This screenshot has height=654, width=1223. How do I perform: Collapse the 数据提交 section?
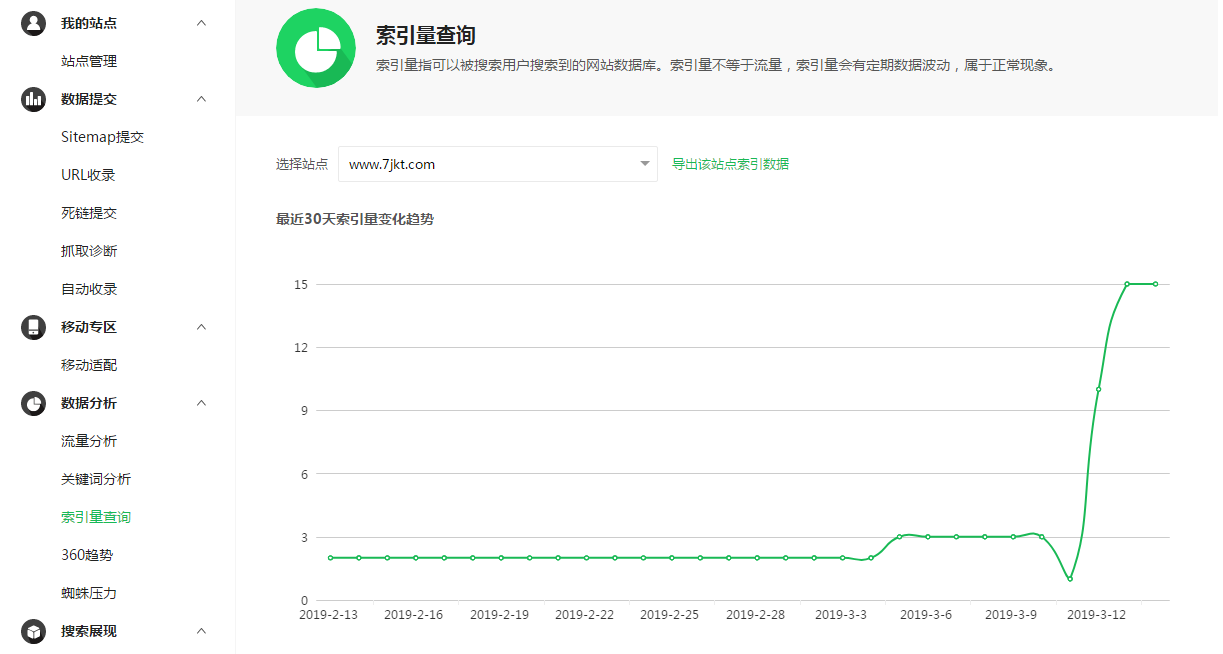(201, 98)
